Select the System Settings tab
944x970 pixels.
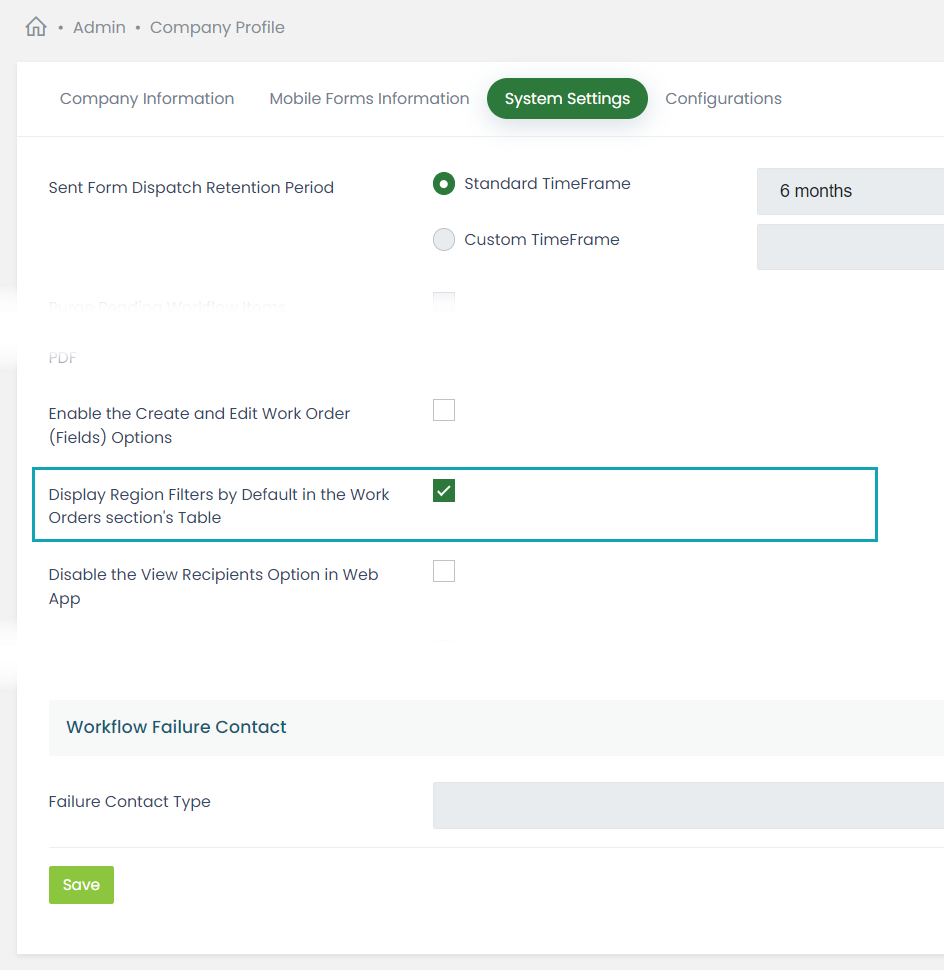tap(567, 98)
